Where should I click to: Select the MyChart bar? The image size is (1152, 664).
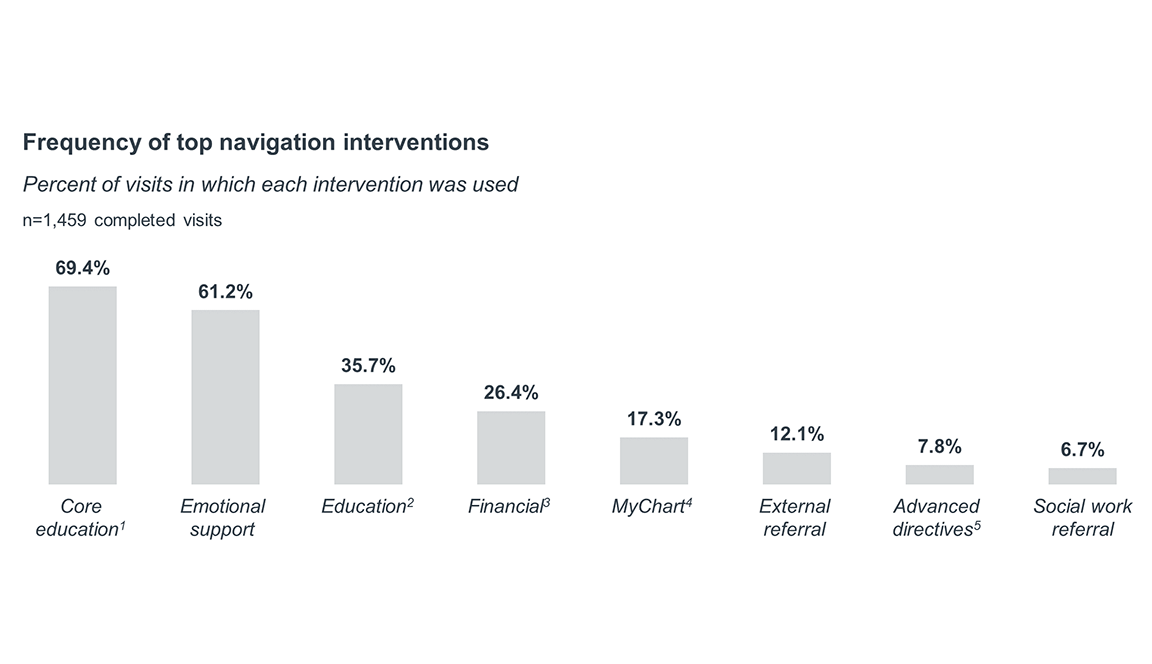point(654,461)
